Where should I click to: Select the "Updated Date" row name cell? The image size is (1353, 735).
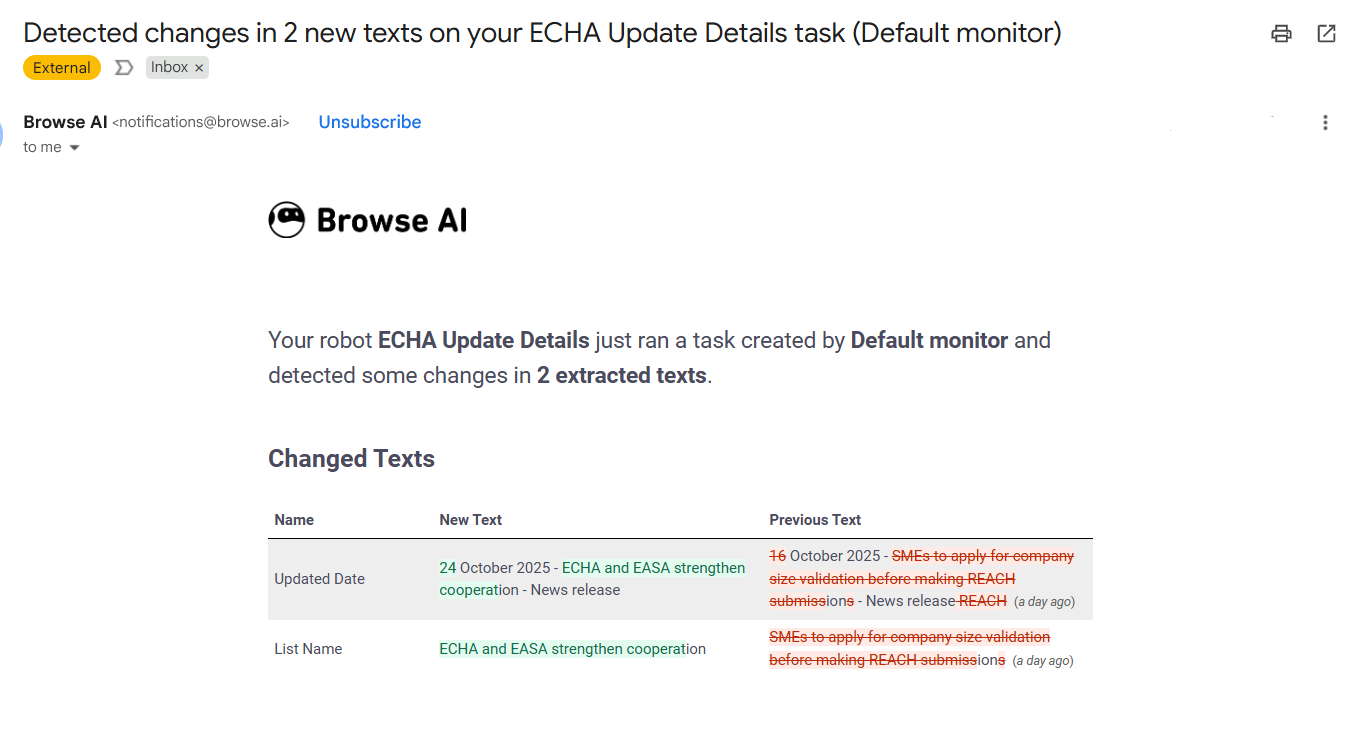click(319, 579)
